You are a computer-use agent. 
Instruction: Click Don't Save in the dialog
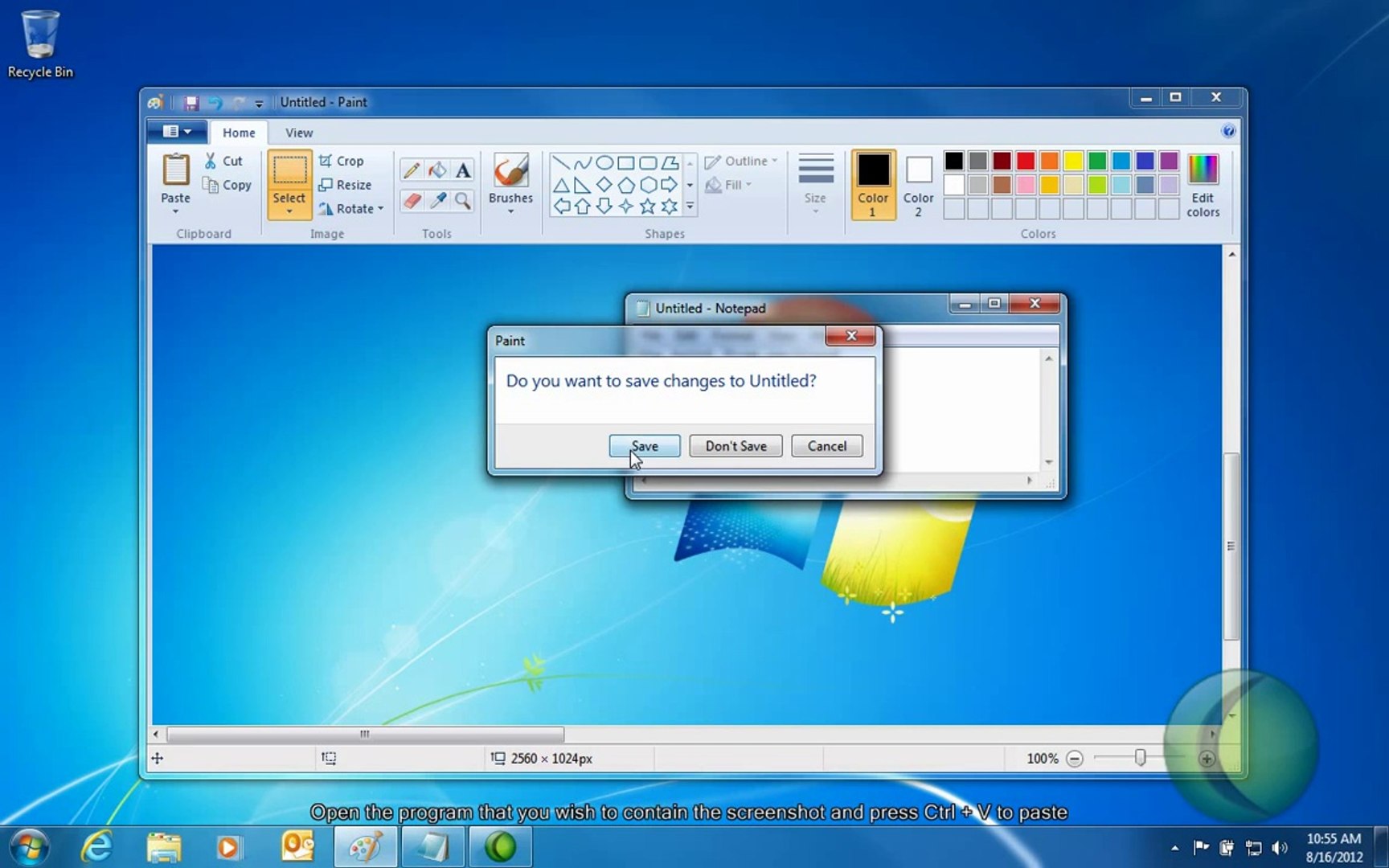[735, 446]
